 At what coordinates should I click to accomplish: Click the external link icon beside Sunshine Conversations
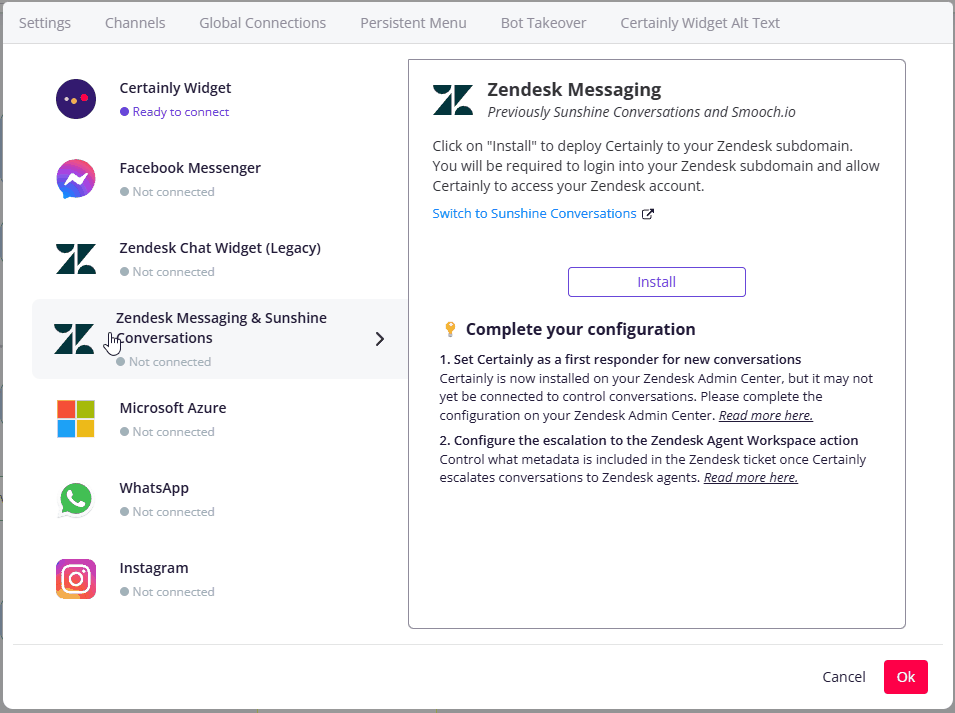coord(649,213)
